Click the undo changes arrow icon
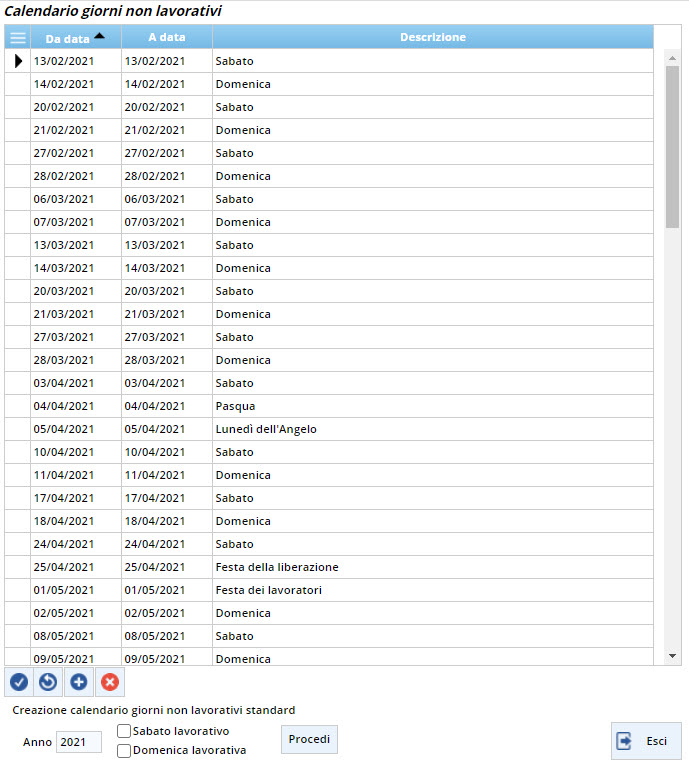This screenshot has width=689, height=766. [48, 683]
